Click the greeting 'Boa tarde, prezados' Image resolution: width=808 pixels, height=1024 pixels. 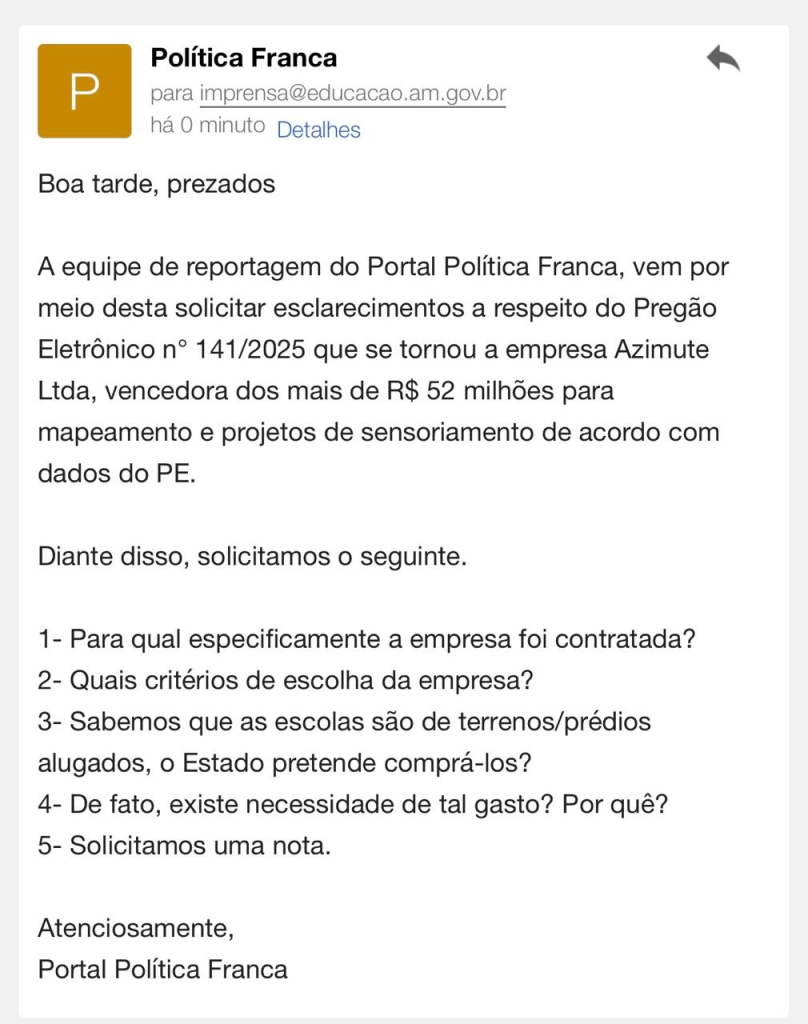tap(156, 185)
